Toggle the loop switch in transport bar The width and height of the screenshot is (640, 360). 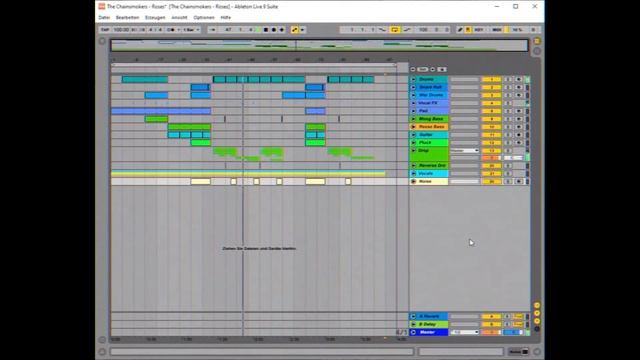click(x=395, y=30)
